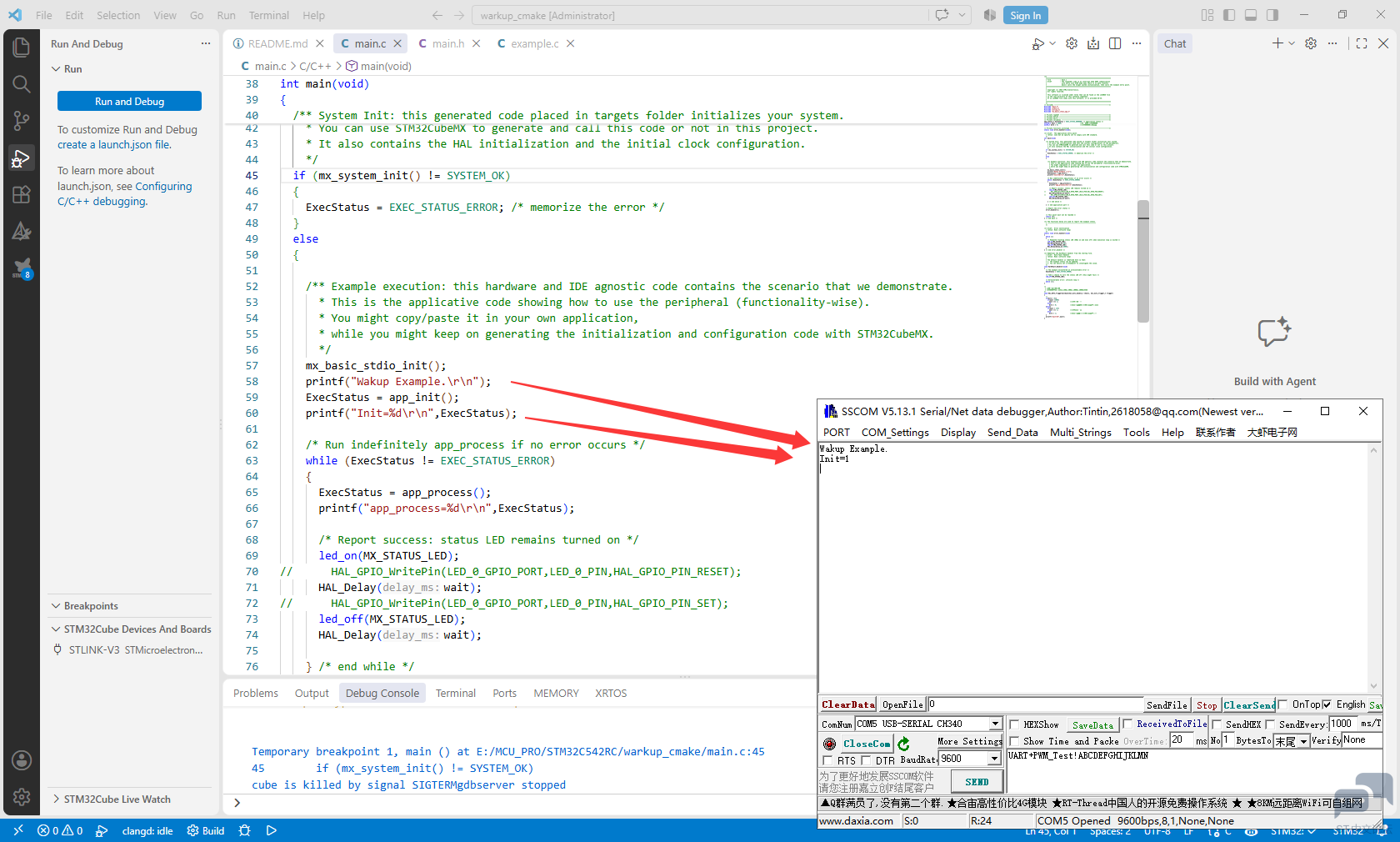Screen dimensions: 1400x842
Task: Uncheck the English checkbox
Action: point(1327,704)
